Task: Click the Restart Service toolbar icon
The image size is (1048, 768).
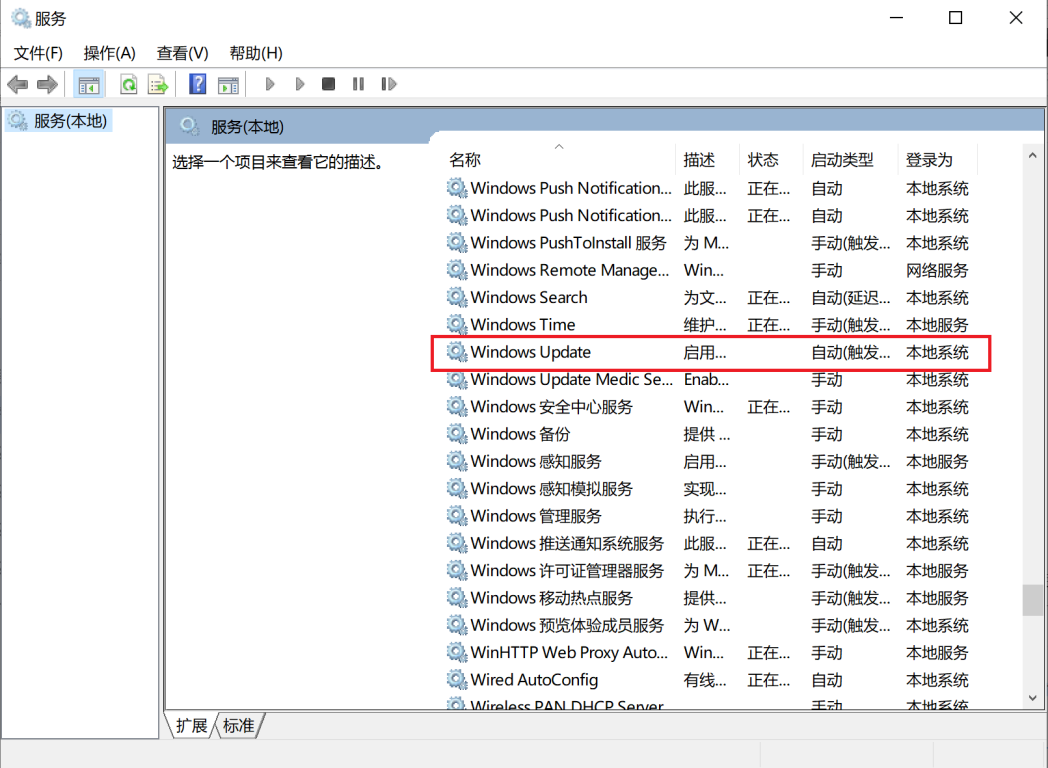Action: pos(389,85)
